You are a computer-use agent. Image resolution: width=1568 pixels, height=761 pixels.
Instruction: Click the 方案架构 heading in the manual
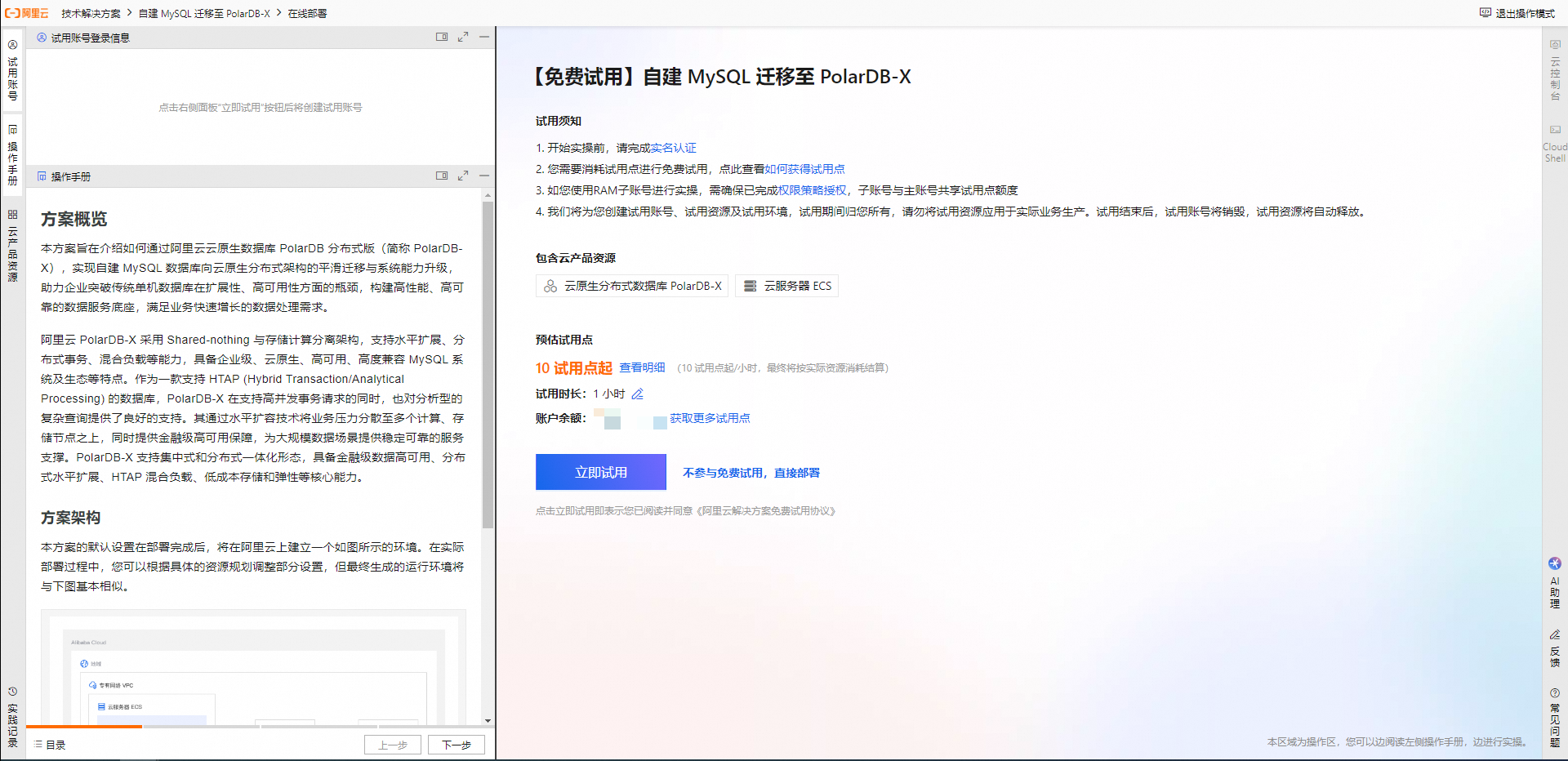71,518
